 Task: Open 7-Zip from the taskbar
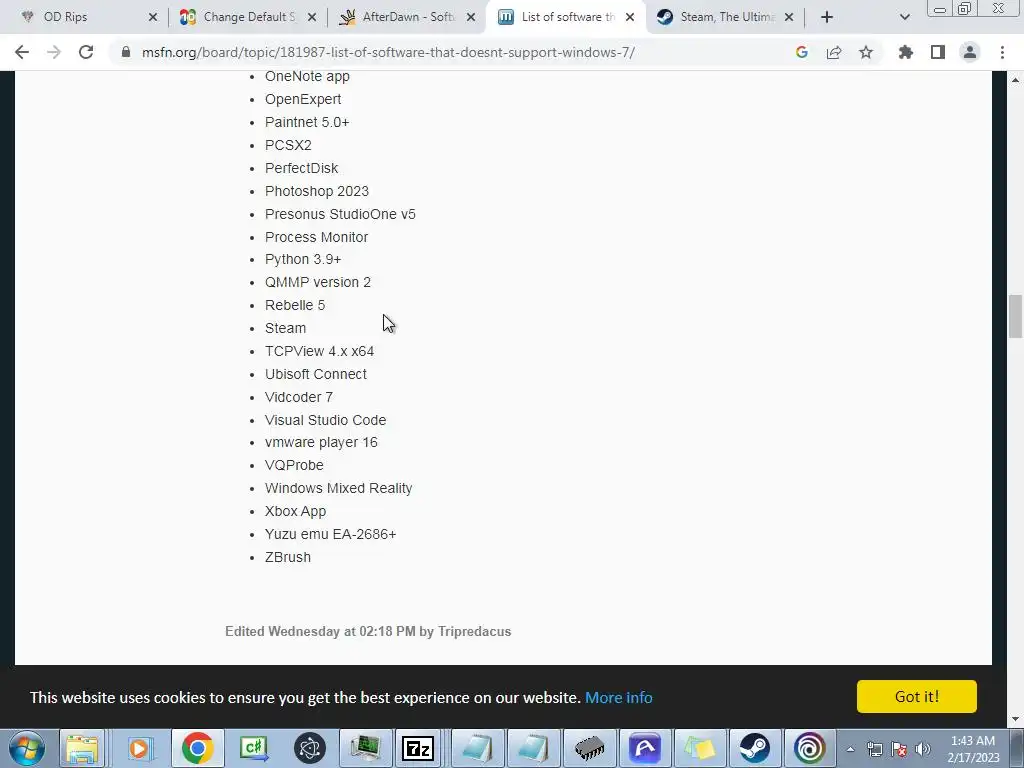(x=419, y=748)
